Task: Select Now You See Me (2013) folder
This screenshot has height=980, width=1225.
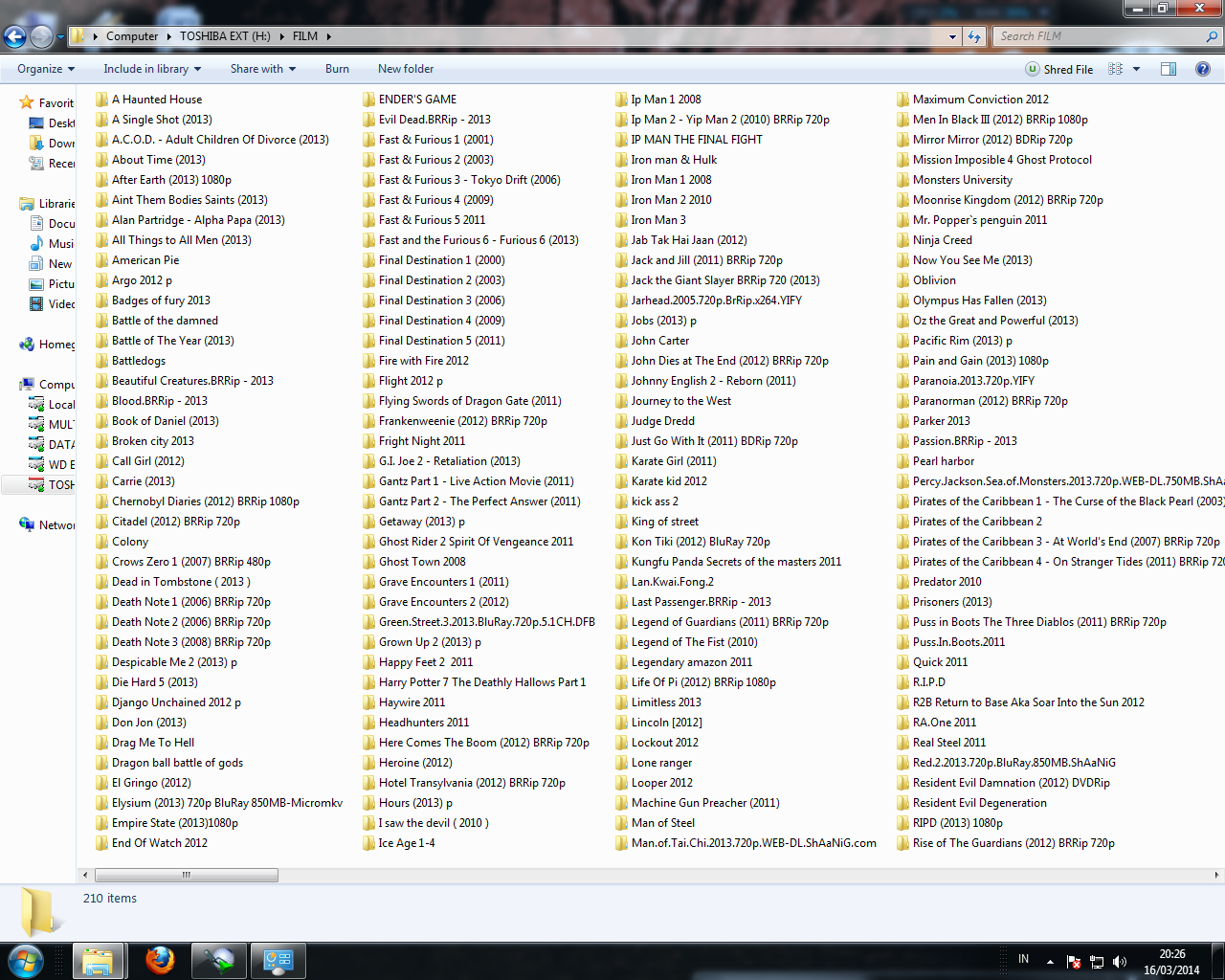Action: (x=965, y=259)
